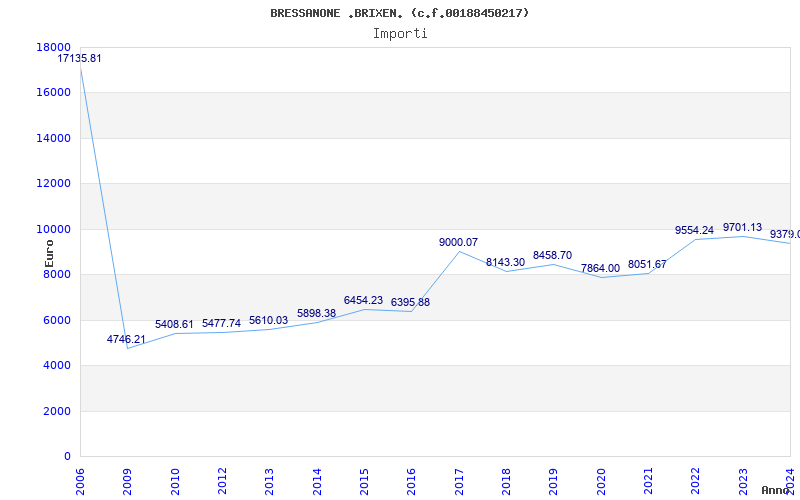
Task: Click the 18000 y-axis tick label
Action: [54, 47]
